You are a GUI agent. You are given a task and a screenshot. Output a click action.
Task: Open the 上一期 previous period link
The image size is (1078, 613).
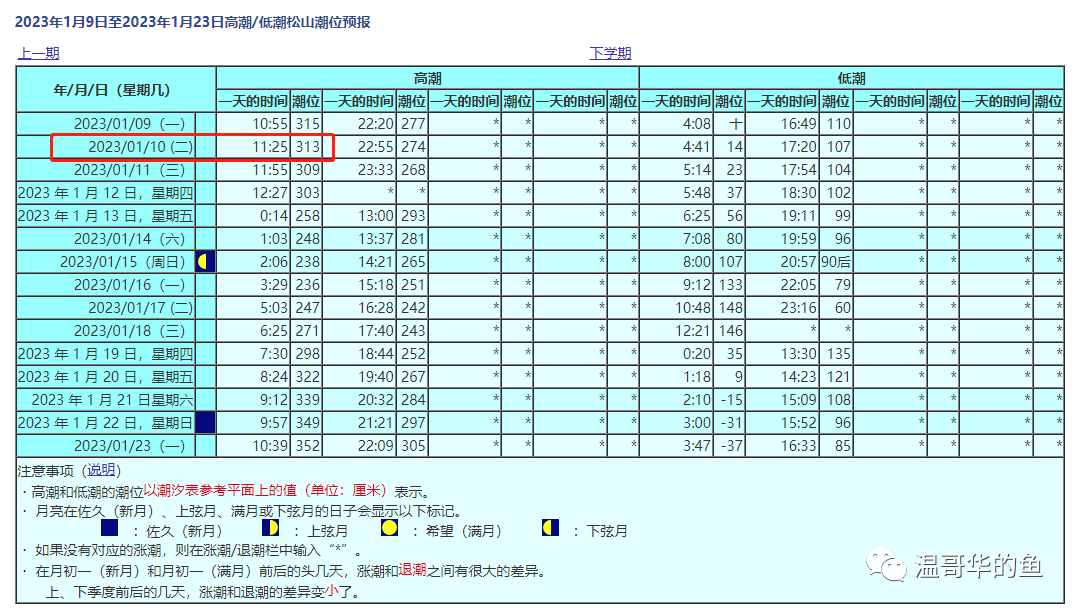38,54
